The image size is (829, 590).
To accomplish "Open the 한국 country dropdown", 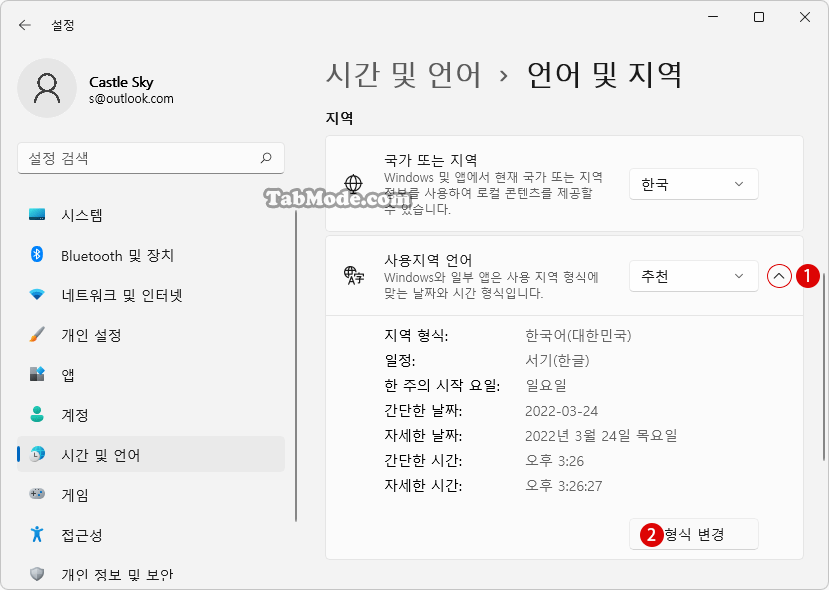I will (694, 184).
